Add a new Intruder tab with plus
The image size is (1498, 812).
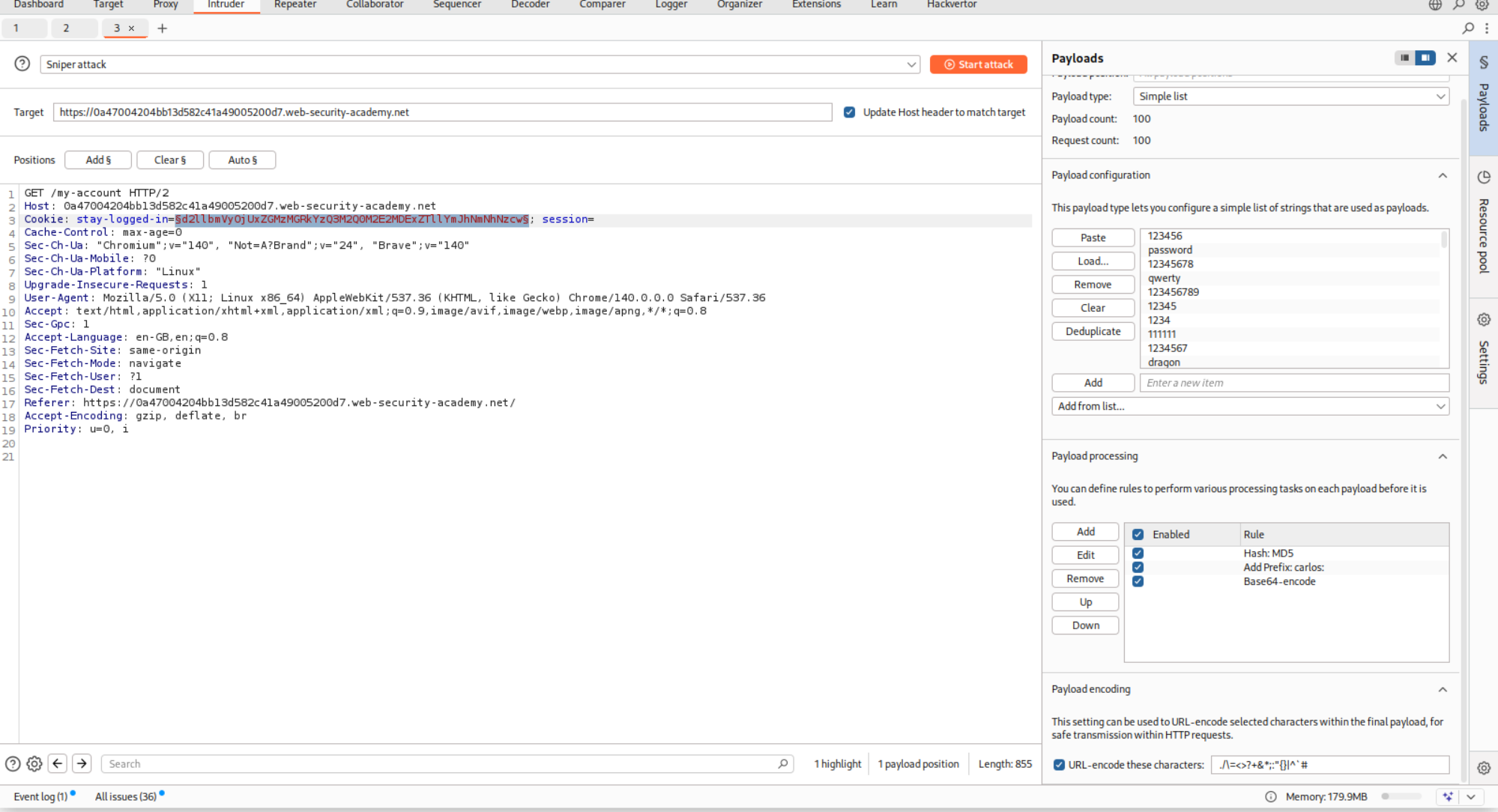point(162,28)
